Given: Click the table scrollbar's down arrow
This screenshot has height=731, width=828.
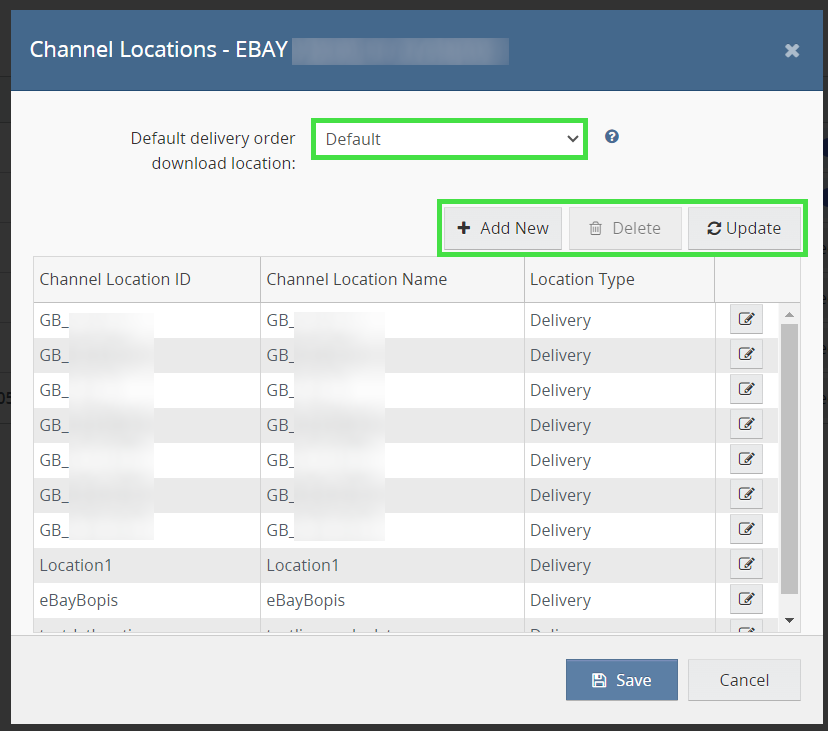Looking at the screenshot, I should (x=789, y=620).
